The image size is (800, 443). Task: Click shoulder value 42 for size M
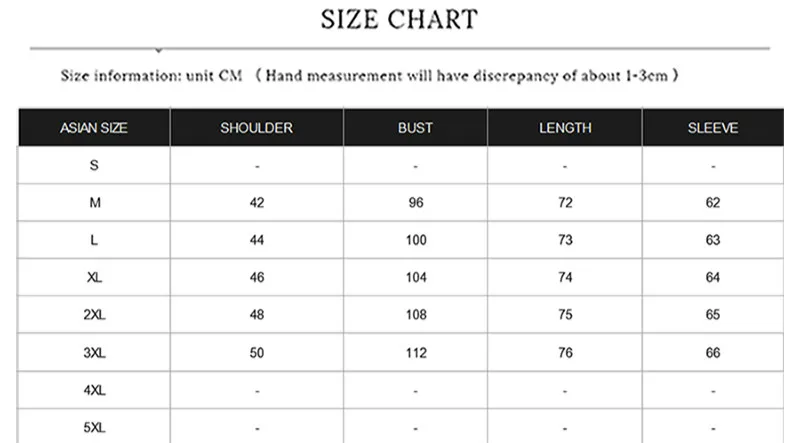coord(257,203)
